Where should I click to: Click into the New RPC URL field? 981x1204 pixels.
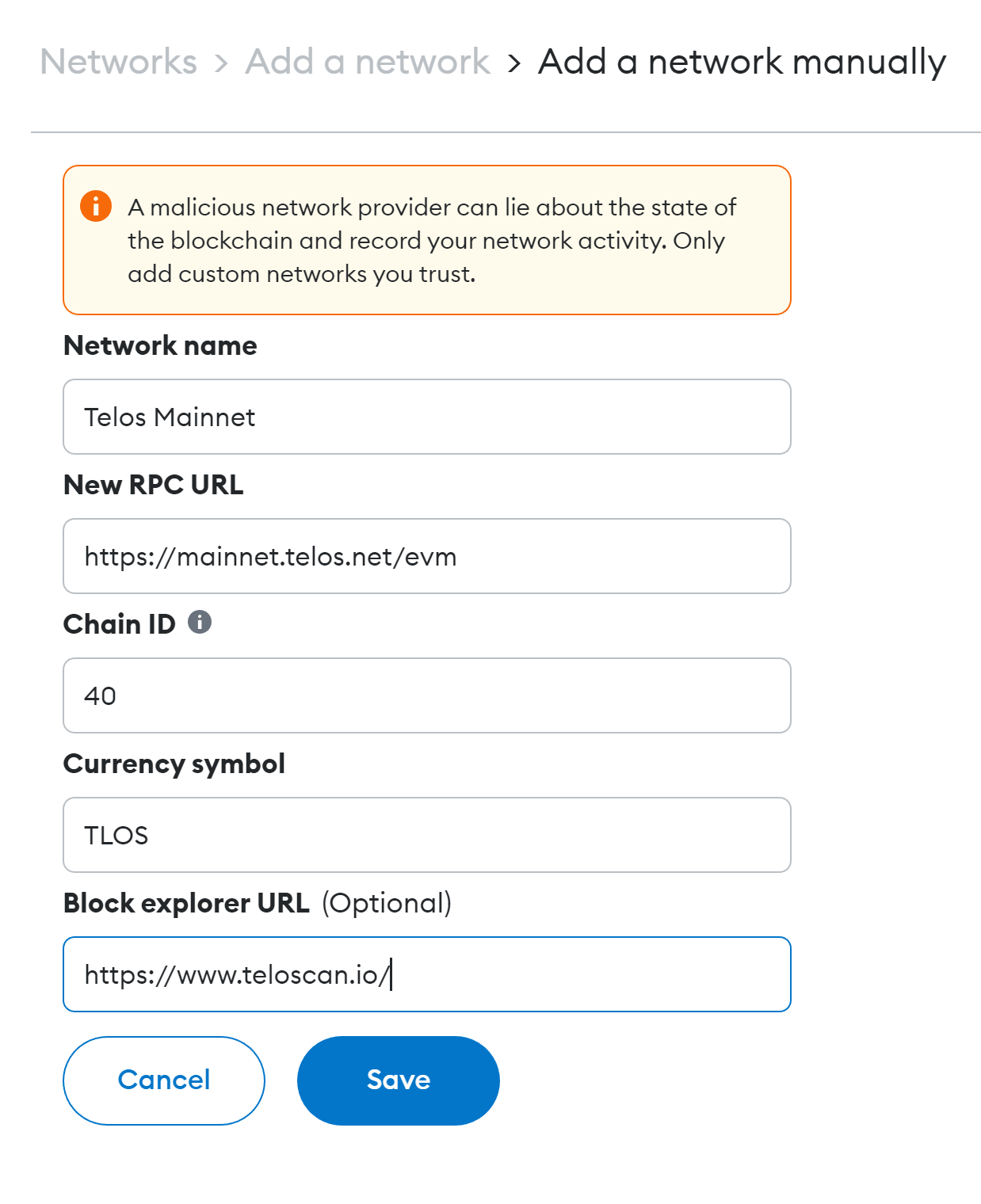click(x=426, y=556)
